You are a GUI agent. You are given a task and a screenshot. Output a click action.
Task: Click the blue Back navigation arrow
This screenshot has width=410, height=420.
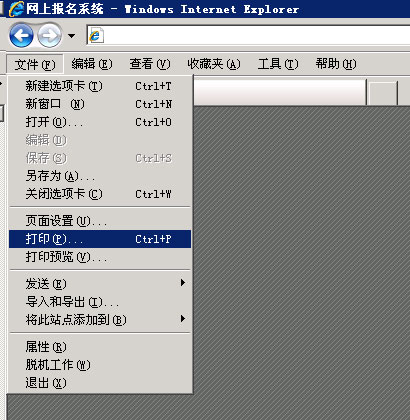point(21,35)
